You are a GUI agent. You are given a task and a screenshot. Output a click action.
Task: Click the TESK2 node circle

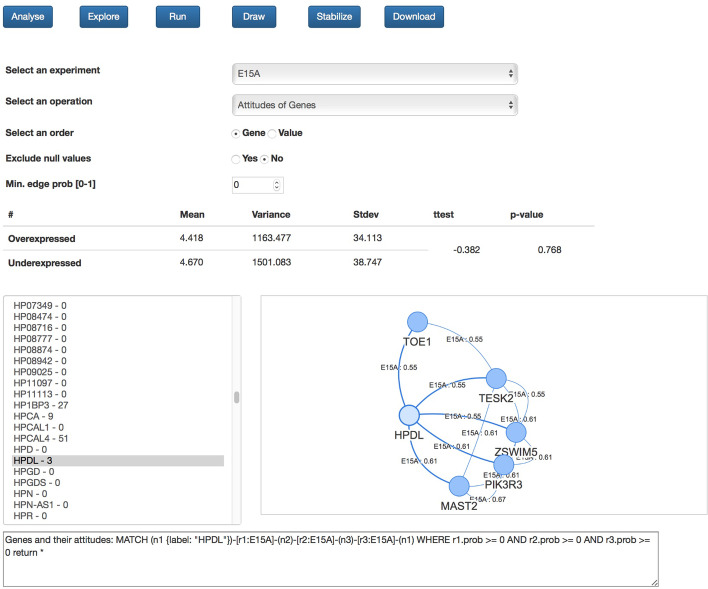pyautogui.click(x=497, y=378)
